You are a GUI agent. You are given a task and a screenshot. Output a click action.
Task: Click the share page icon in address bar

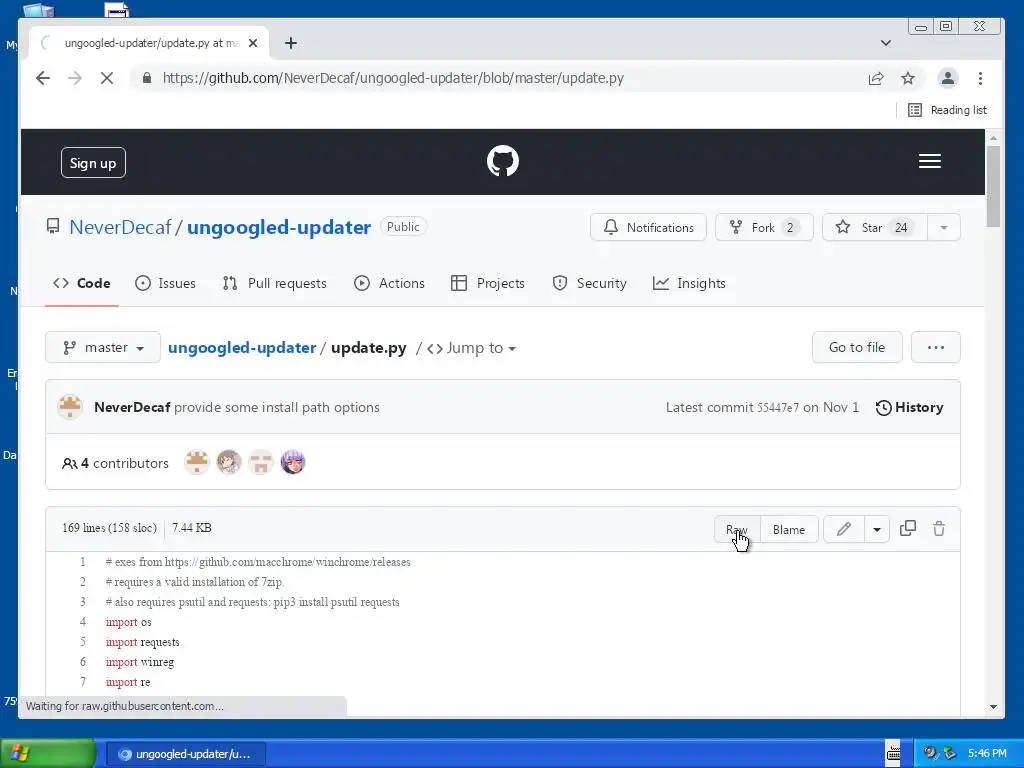pyautogui.click(x=876, y=78)
